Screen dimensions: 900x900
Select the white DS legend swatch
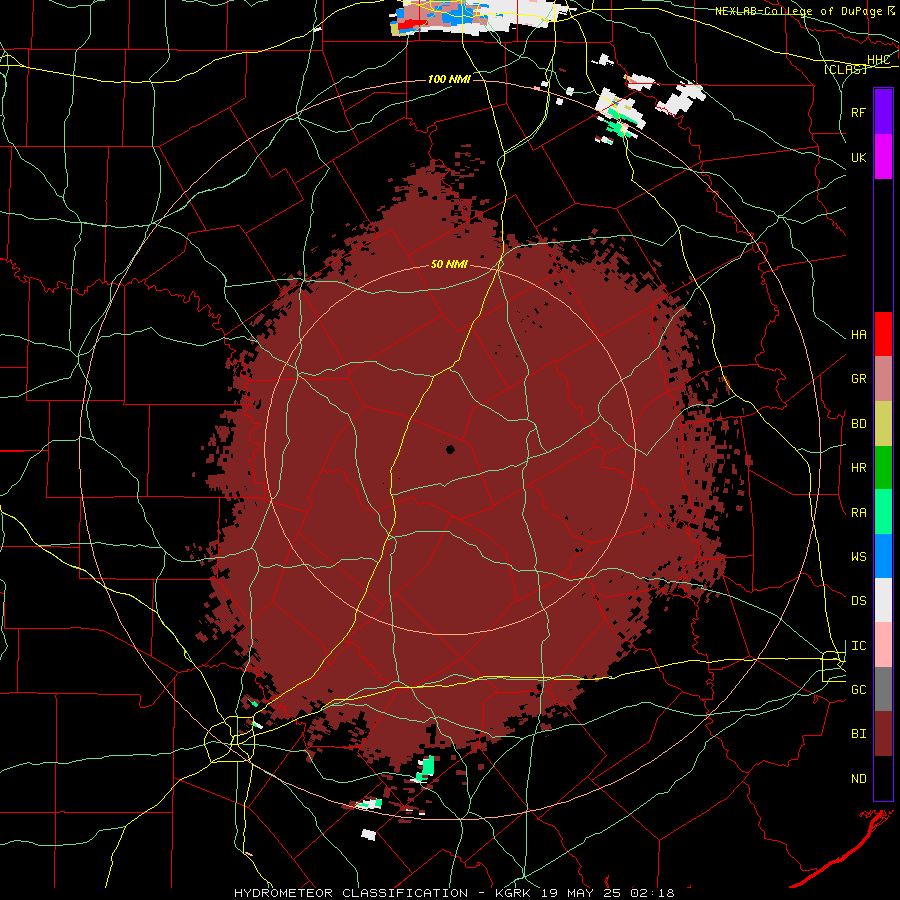[x=883, y=600]
